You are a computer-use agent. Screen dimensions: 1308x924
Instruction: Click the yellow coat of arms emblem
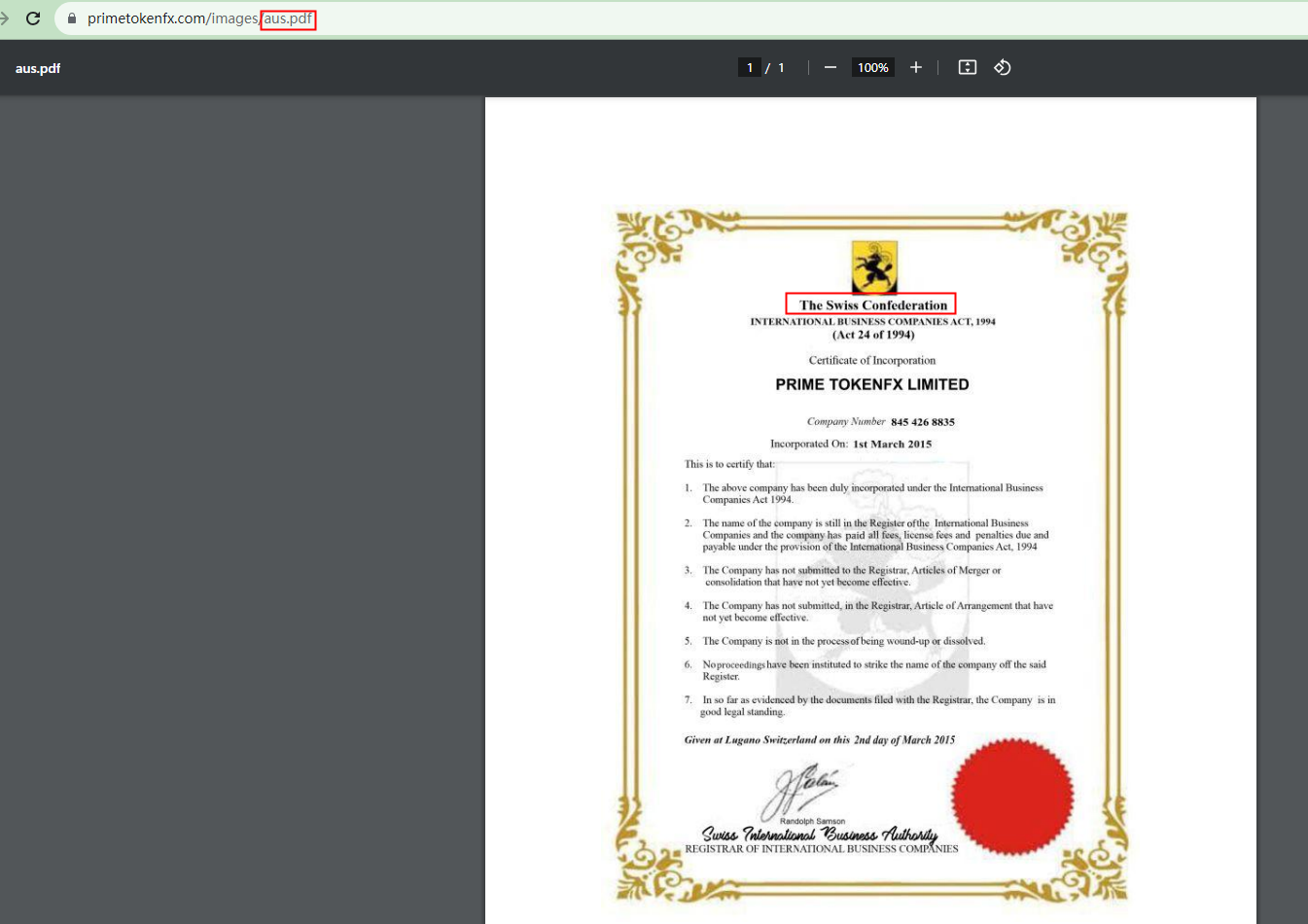coord(874,267)
